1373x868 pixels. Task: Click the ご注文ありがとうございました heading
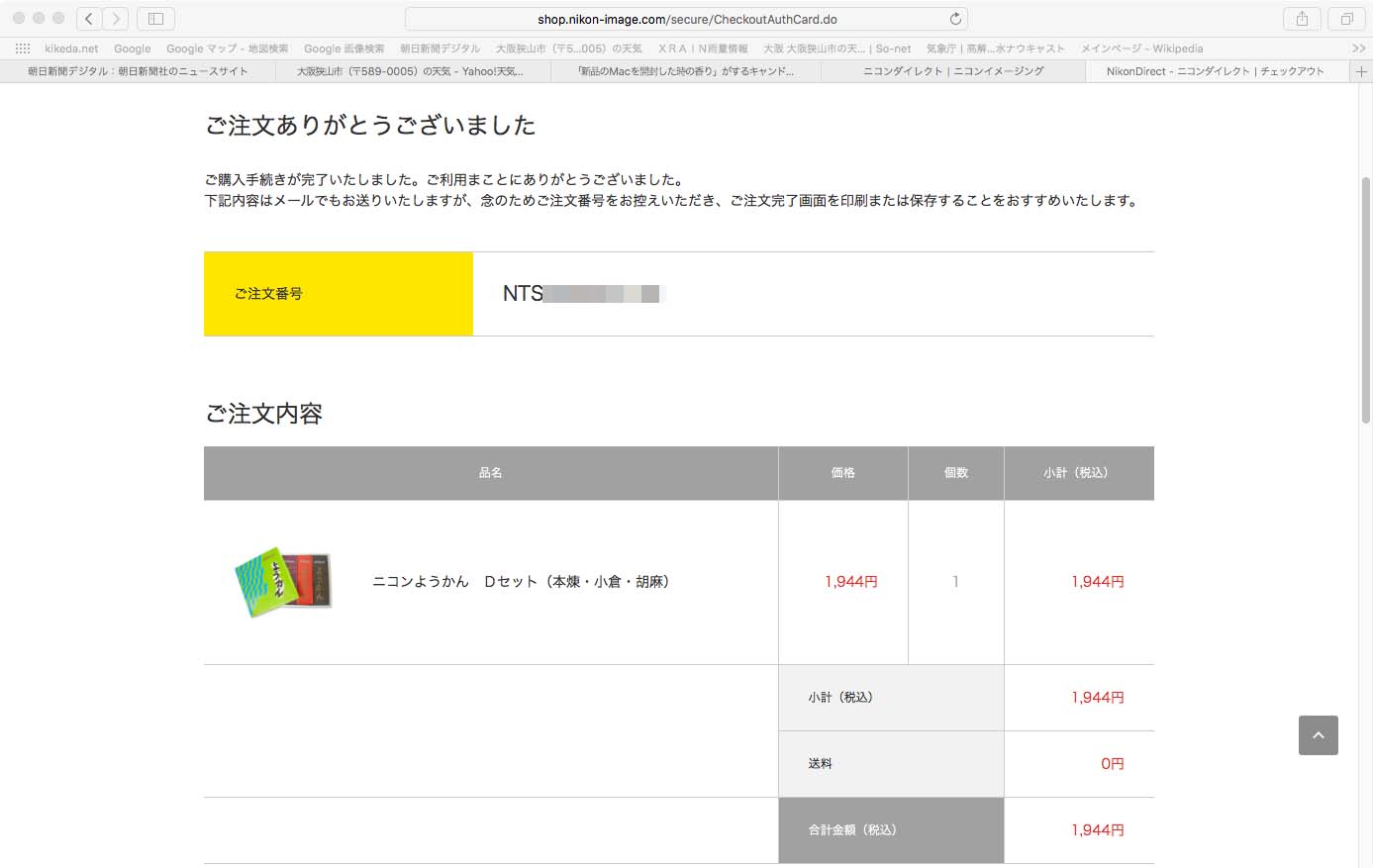pyautogui.click(x=370, y=126)
